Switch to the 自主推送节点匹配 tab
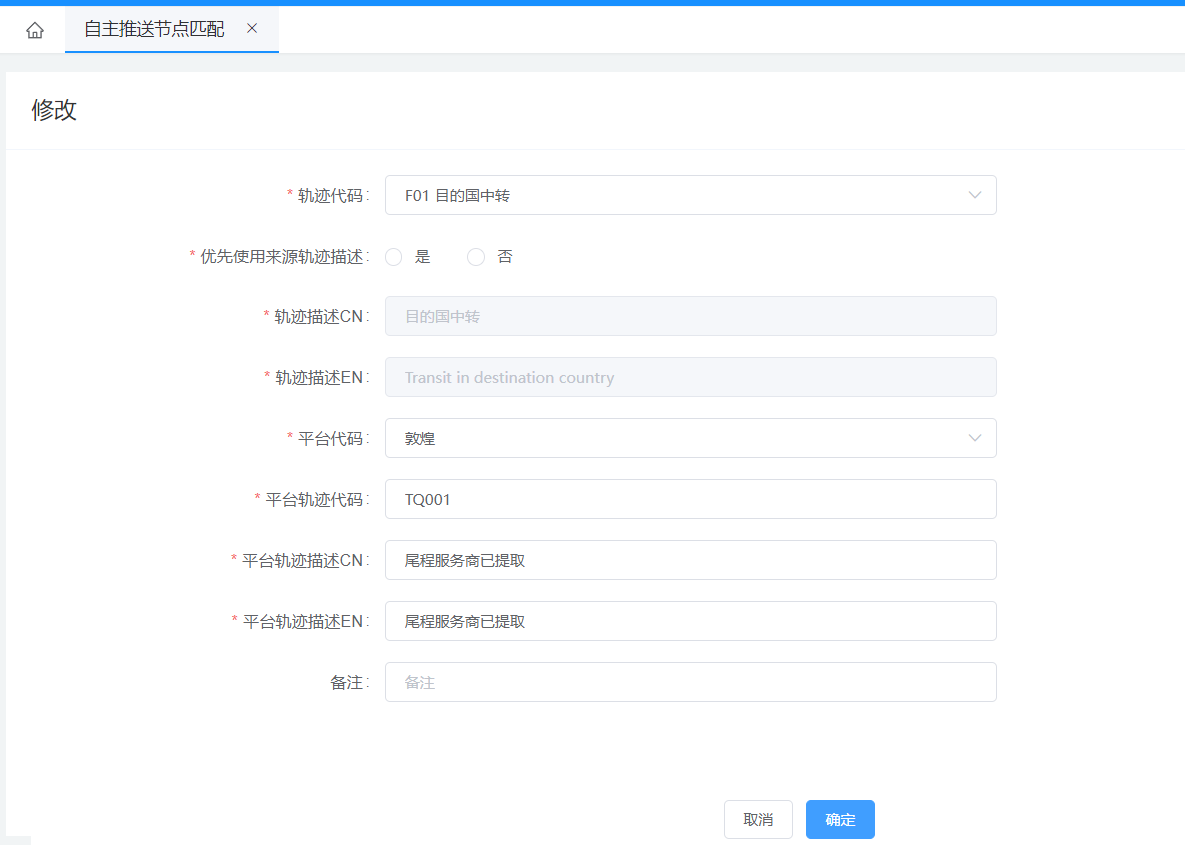Image resolution: width=1185 pixels, height=845 pixels. (x=154, y=30)
